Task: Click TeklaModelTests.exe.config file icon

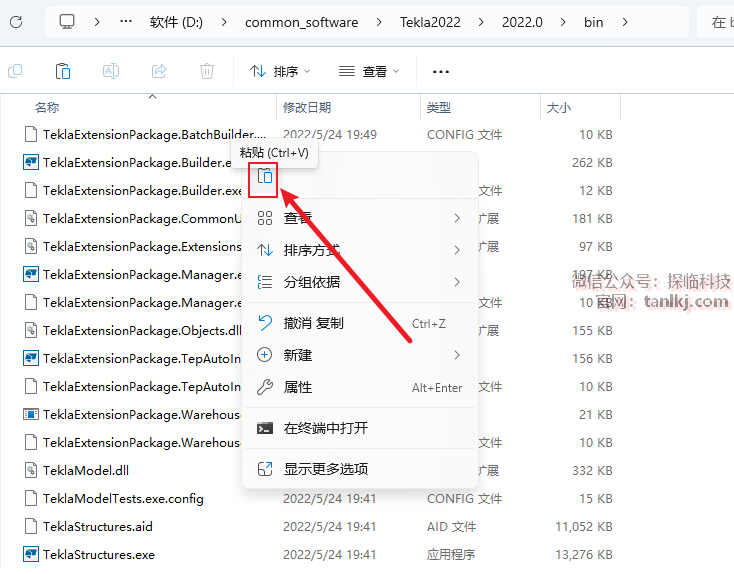Action: (x=31, y=498)
